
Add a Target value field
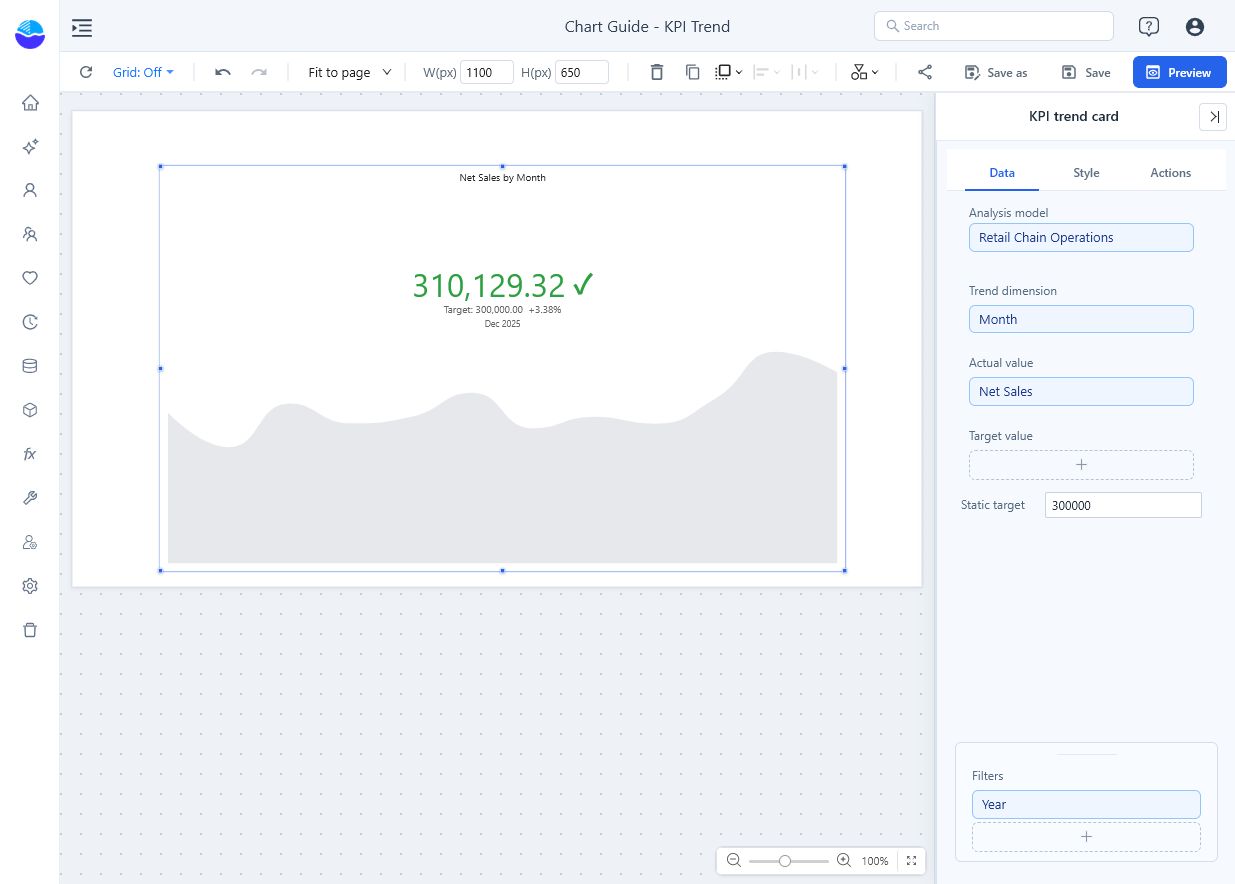pos(1081,465)
